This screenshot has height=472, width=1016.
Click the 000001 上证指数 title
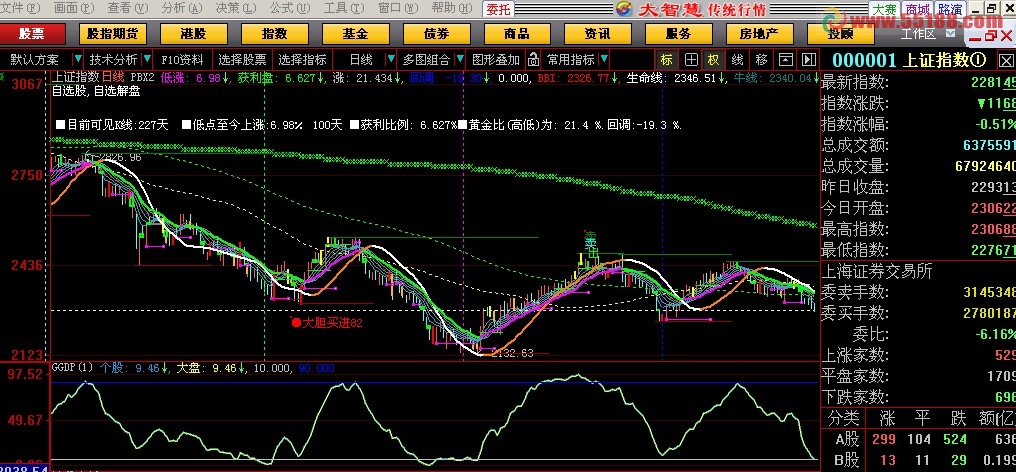[x=909, y=60]
